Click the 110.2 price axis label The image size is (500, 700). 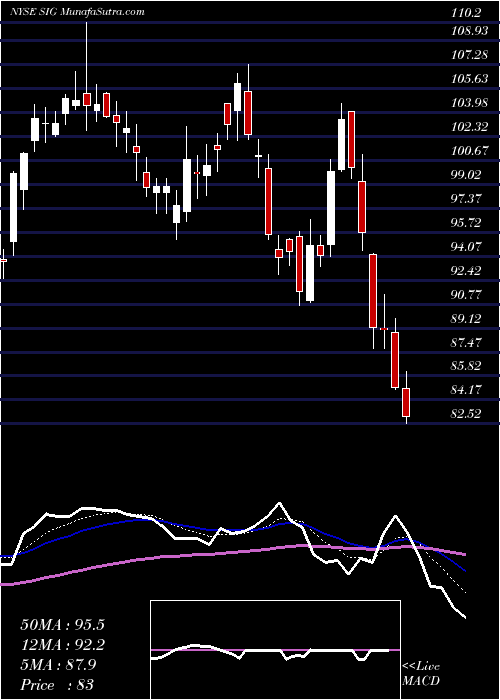[x=466, y=13]
